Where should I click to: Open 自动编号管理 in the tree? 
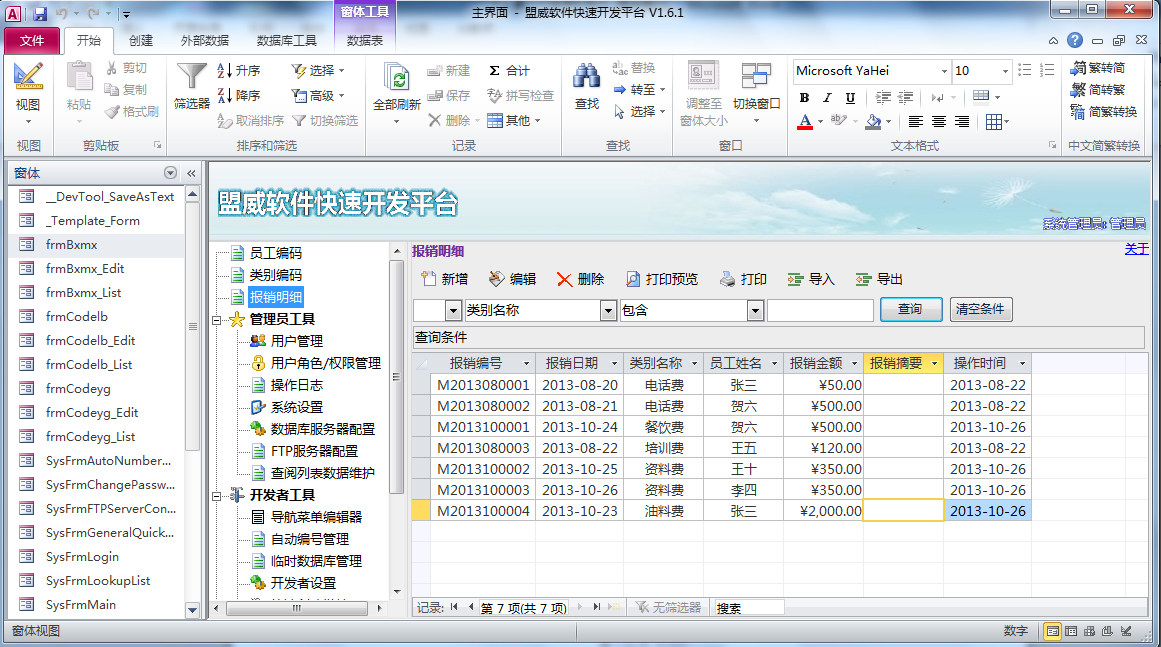pos(310,539)
